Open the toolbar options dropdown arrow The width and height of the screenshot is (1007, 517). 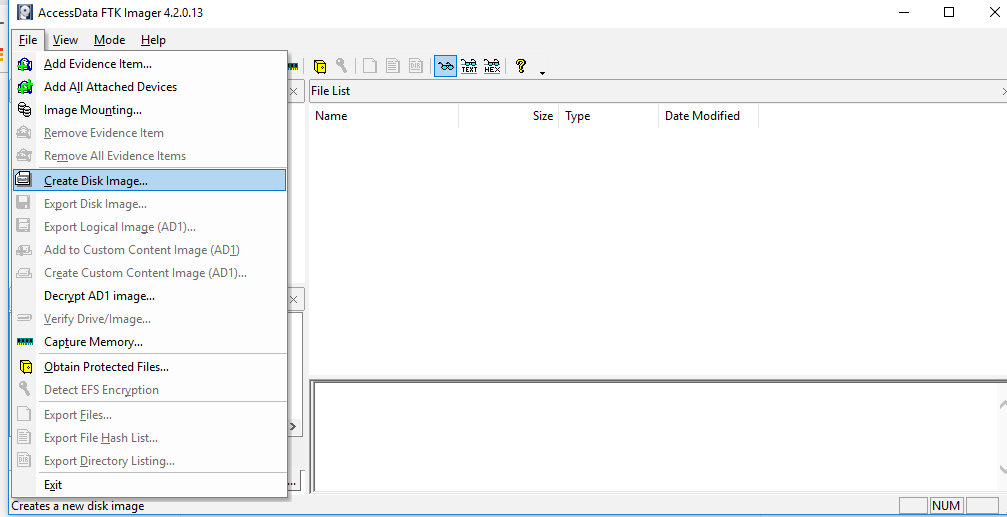[x=542, y=73]
